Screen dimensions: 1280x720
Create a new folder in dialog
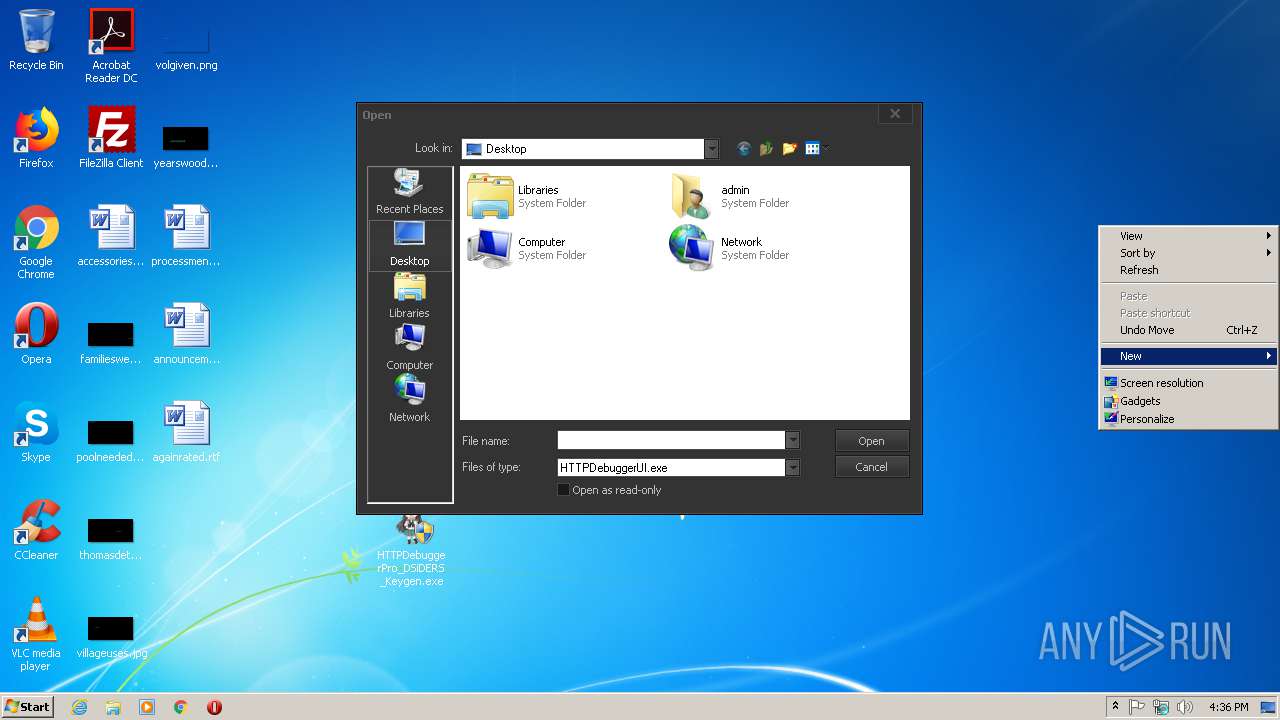789,149
